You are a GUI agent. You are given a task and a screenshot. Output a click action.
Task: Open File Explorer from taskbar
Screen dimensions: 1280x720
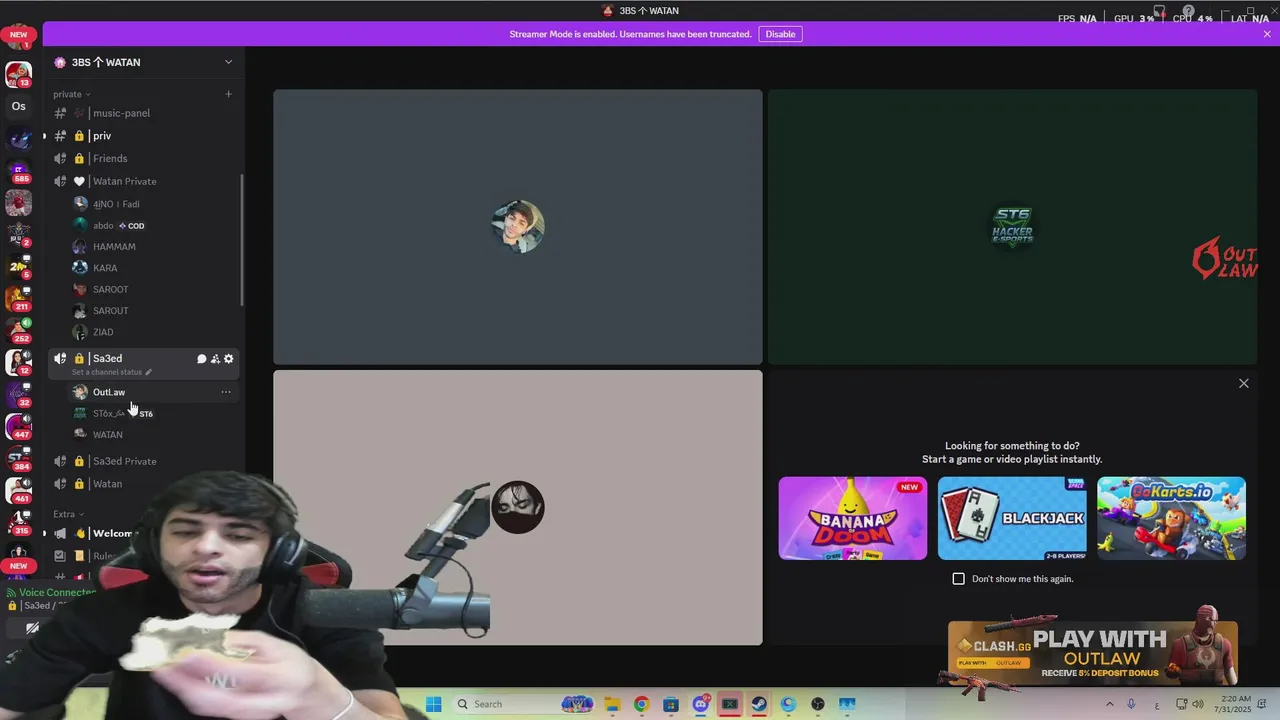(x=612, y=704)
